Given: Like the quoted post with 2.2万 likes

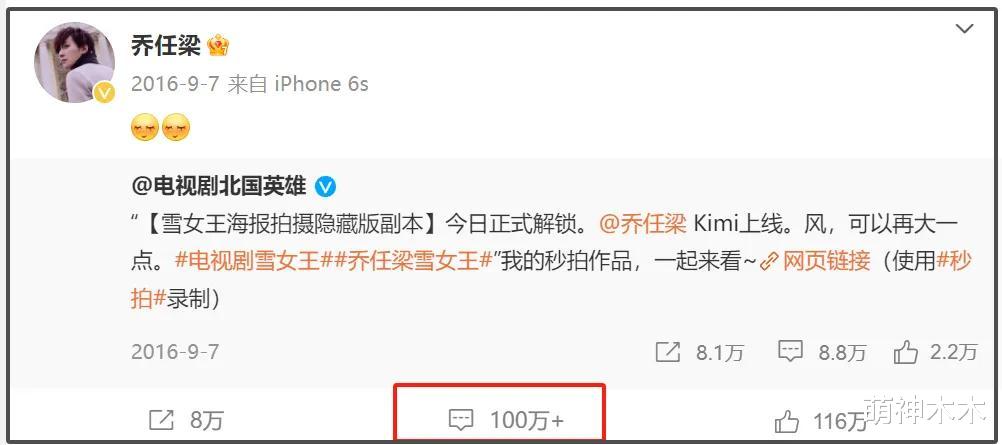Looking at the screenshot, I should pyautogui.click(x=936, y=352).
